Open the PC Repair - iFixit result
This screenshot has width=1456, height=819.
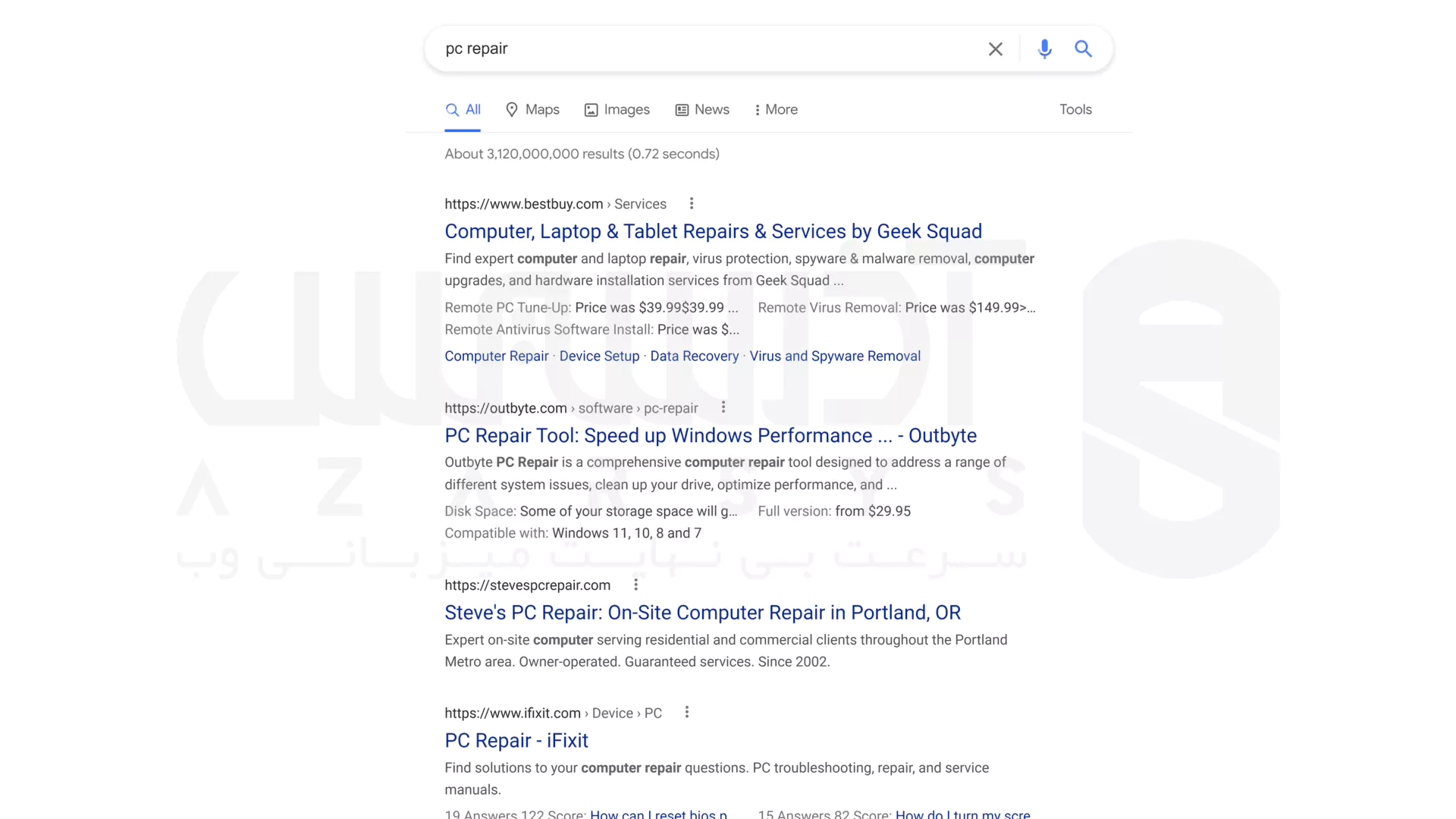tap(516, 741)
